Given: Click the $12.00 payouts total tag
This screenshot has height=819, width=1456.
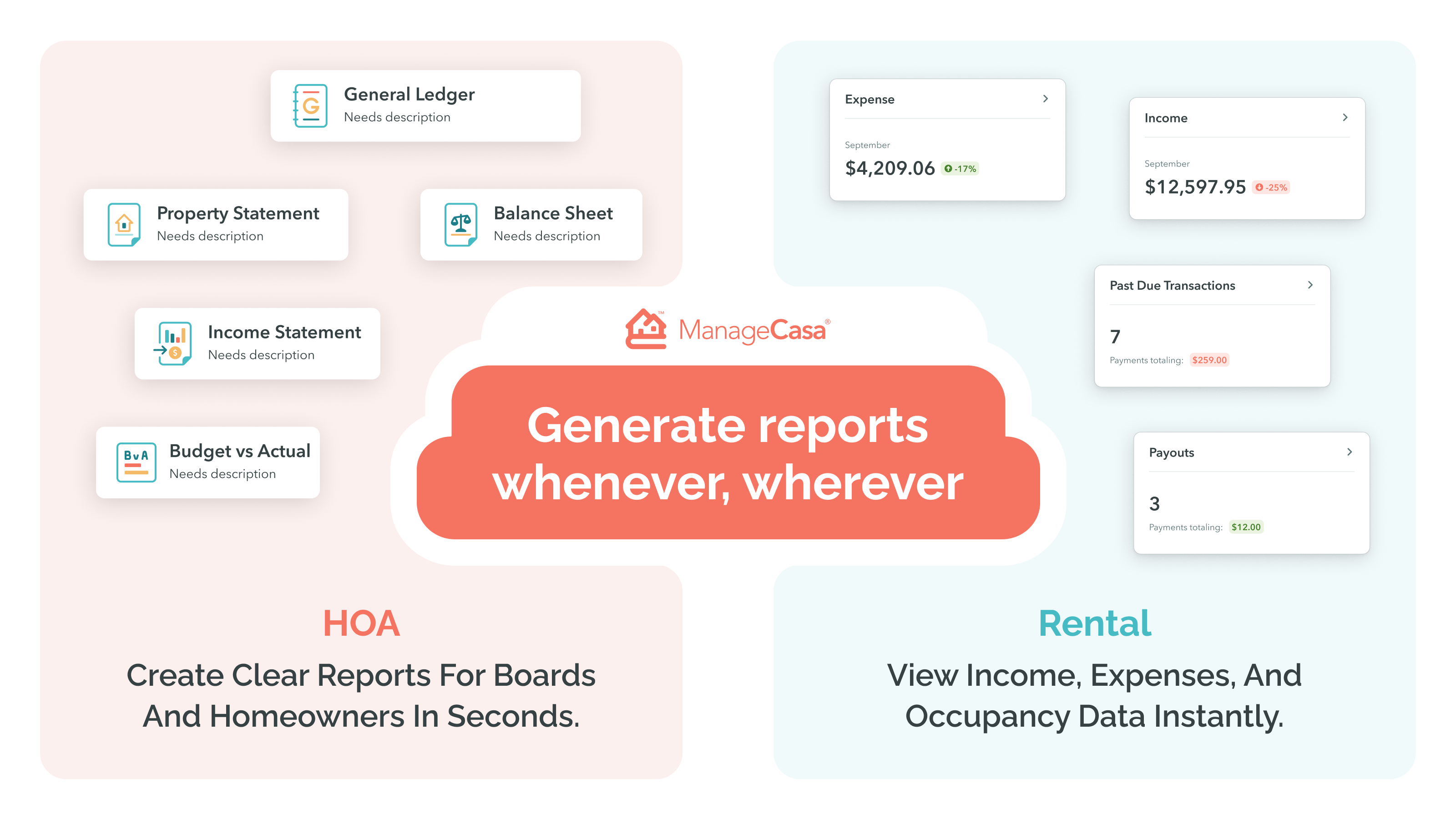Looking at the screenshot, I should point(1246,528).
